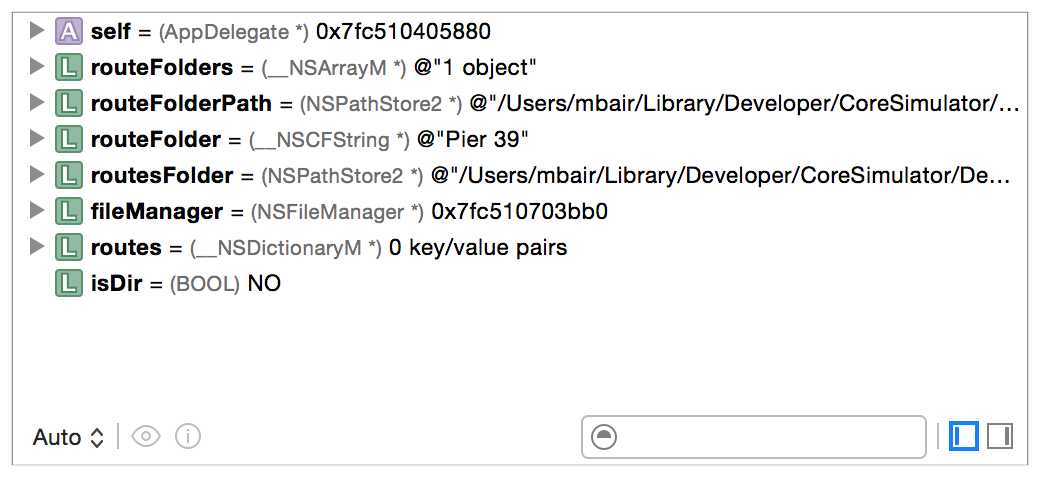Image resolution: width=1040 pixels, height=477 pixels.
Task: Expand the self variable disclosure triangle
Action: pyautogui.click(x=36, y=30)
